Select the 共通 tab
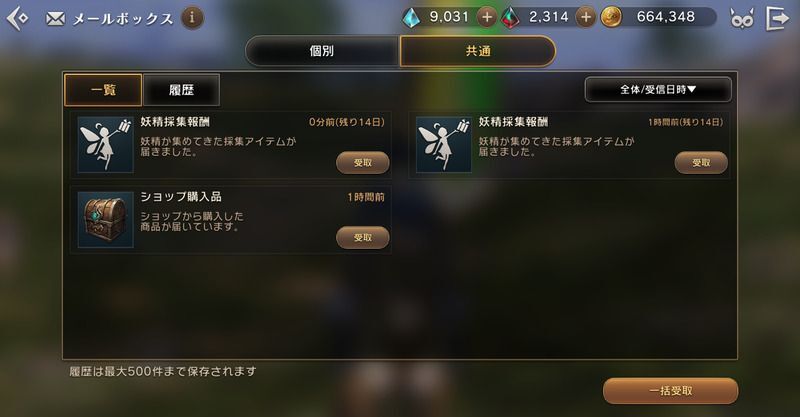Image resolution: width=800 pixels, height=417 pixels. coord(478,51)
